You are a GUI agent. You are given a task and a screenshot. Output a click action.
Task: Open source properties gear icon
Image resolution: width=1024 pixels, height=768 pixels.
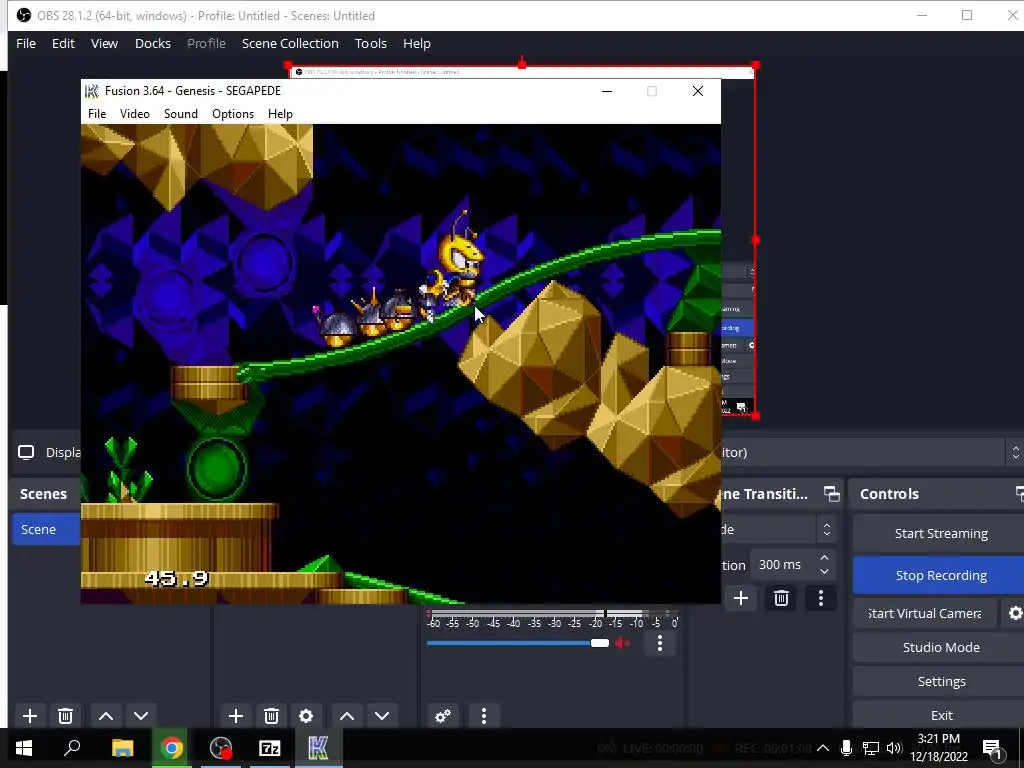coord(306,716)
